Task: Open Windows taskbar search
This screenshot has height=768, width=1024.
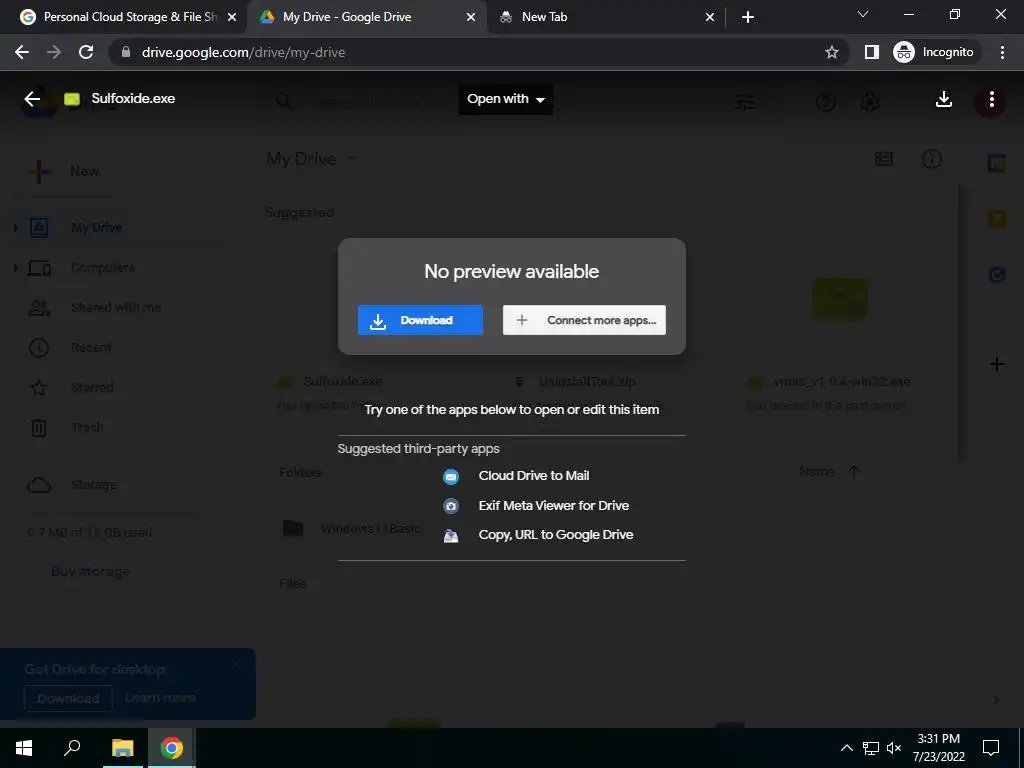Action: pyautogui.click(x=72, y=748)
